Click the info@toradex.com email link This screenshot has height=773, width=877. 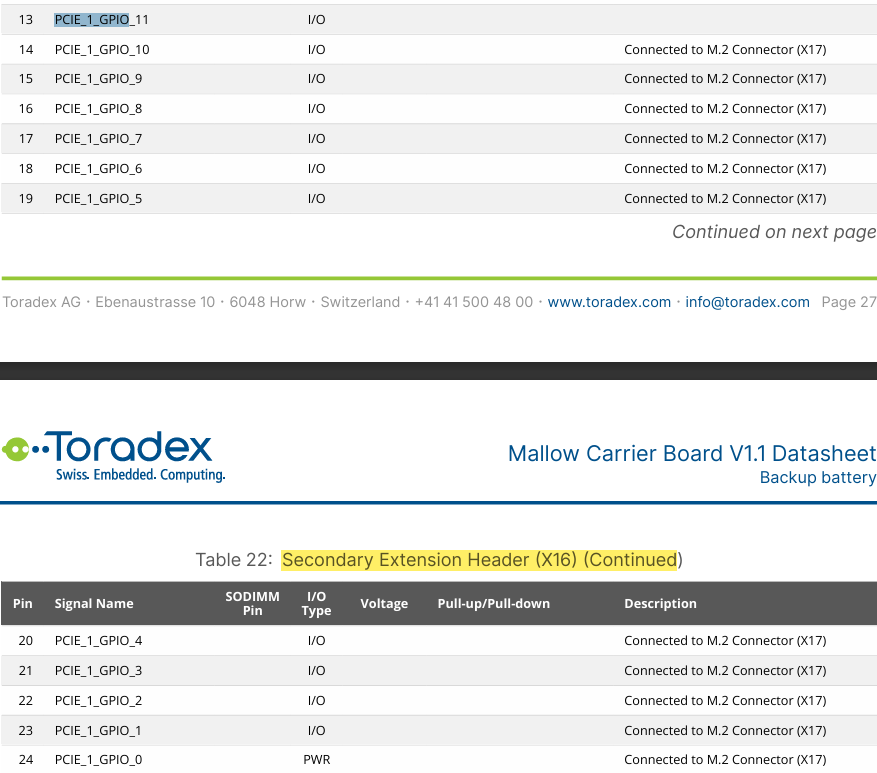[747, 302]
